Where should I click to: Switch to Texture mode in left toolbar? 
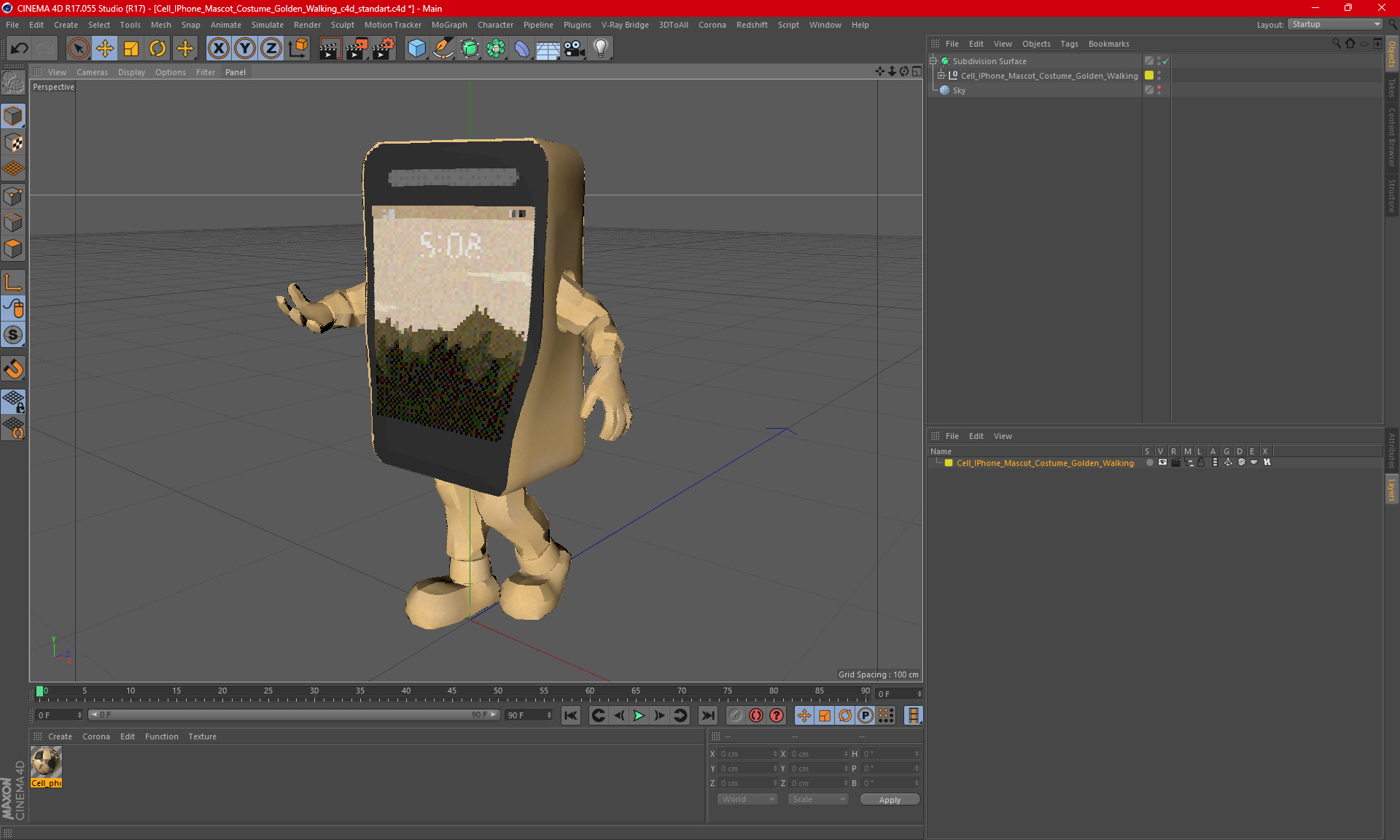13,143
